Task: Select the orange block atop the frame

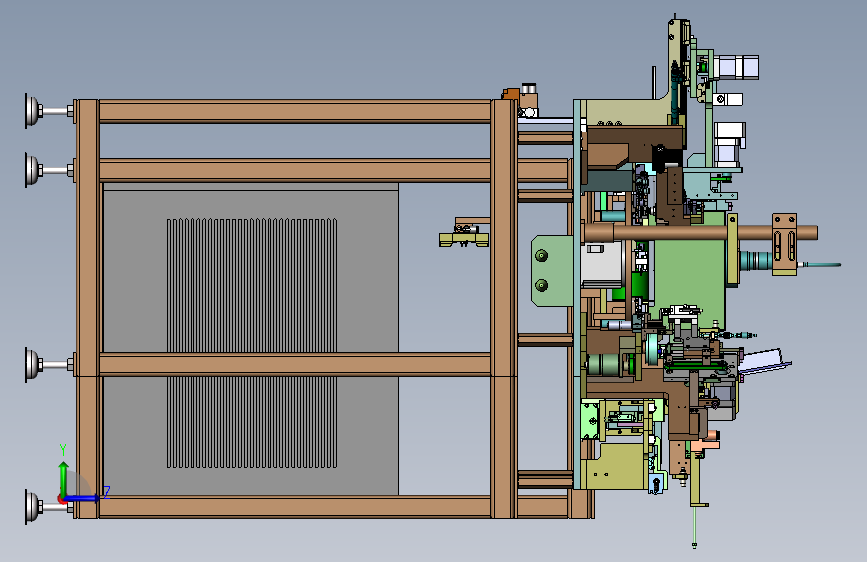Action: [x=510, y=94]
